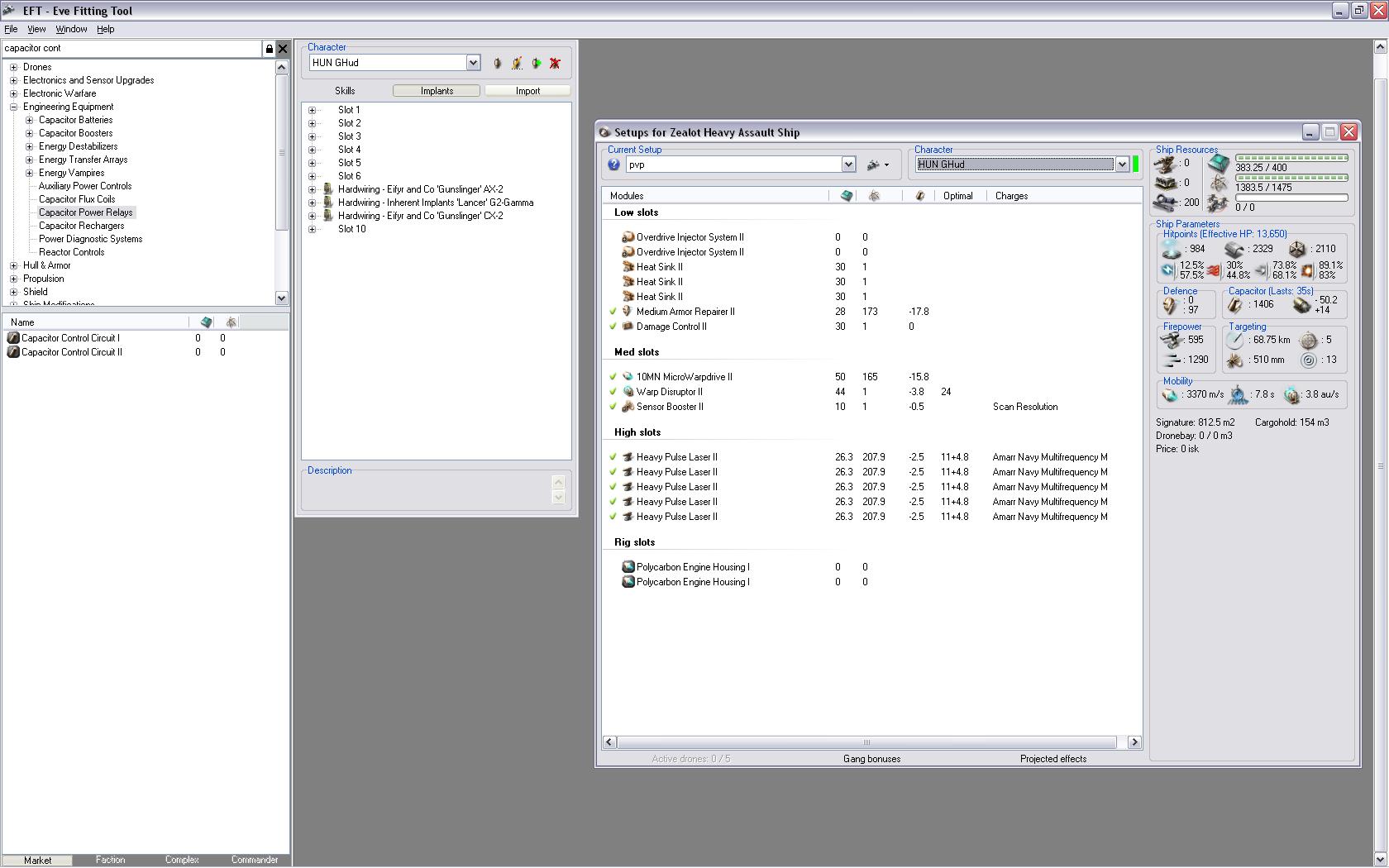Screen dimensions: 1389x868
Task: Click the rename character pencil icon
Action: point(517,63)
